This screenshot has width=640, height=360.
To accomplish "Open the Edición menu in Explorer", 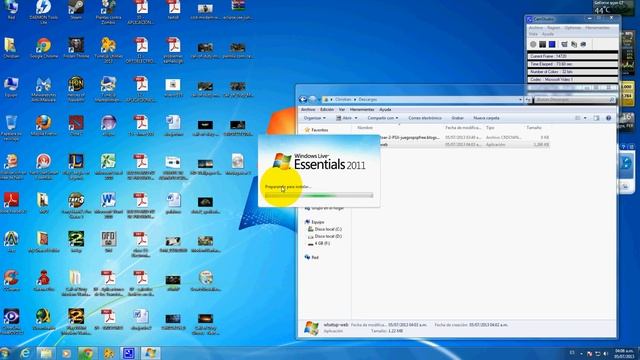I will 327,109.
